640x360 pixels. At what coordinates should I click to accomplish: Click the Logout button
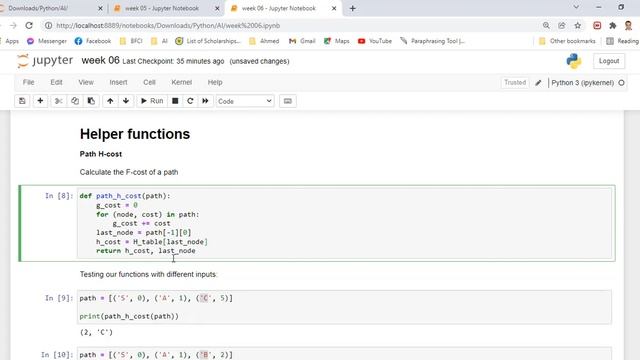(609, 61)
